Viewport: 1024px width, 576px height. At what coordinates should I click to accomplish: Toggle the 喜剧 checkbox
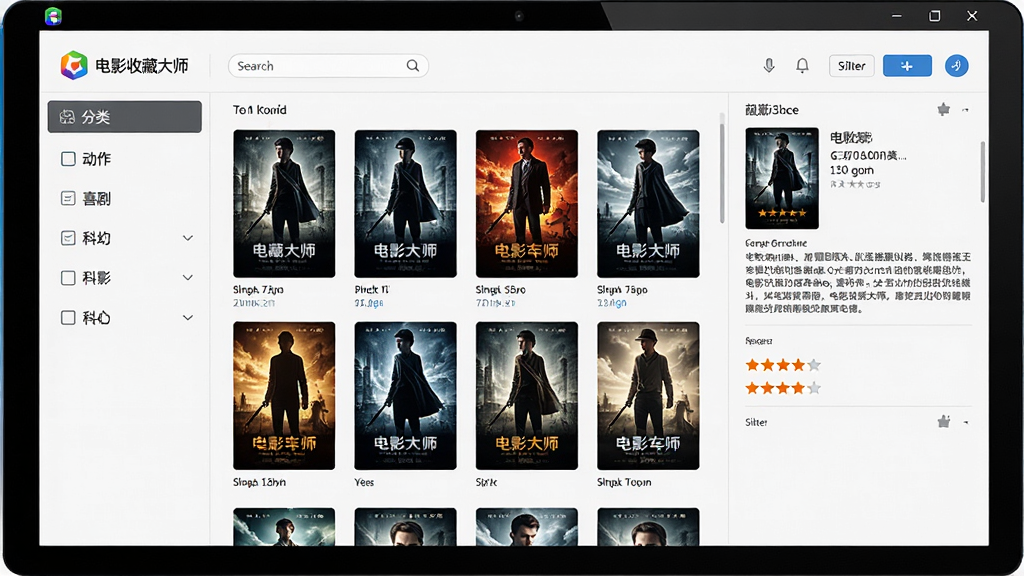pos(68,199)
